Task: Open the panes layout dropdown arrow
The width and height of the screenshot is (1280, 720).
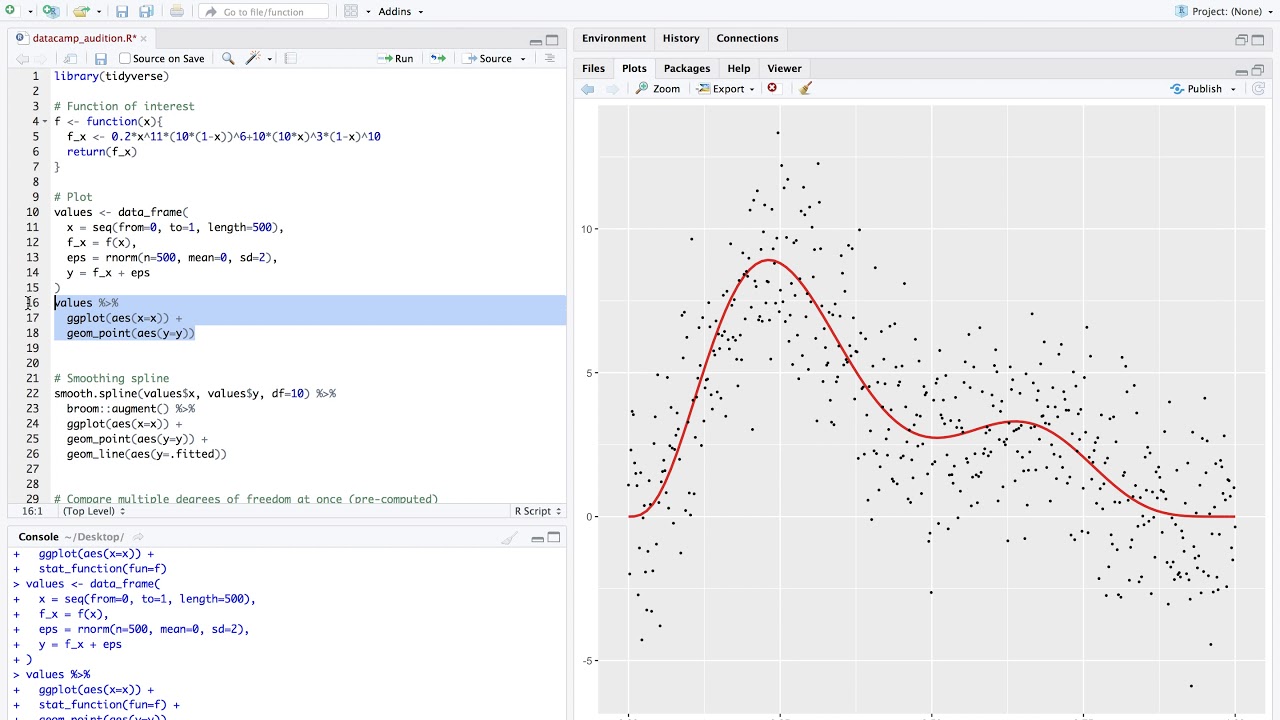Action: click(x=367, y=12)
